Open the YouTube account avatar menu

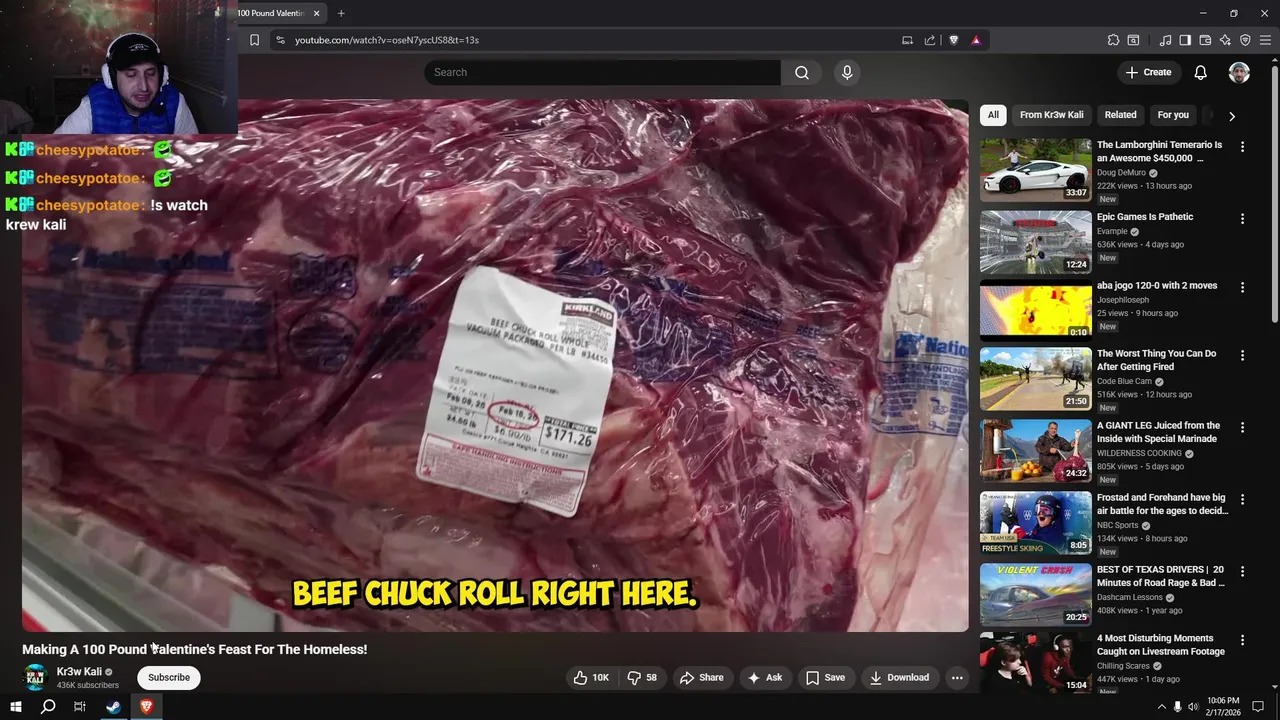point(1239,72)
